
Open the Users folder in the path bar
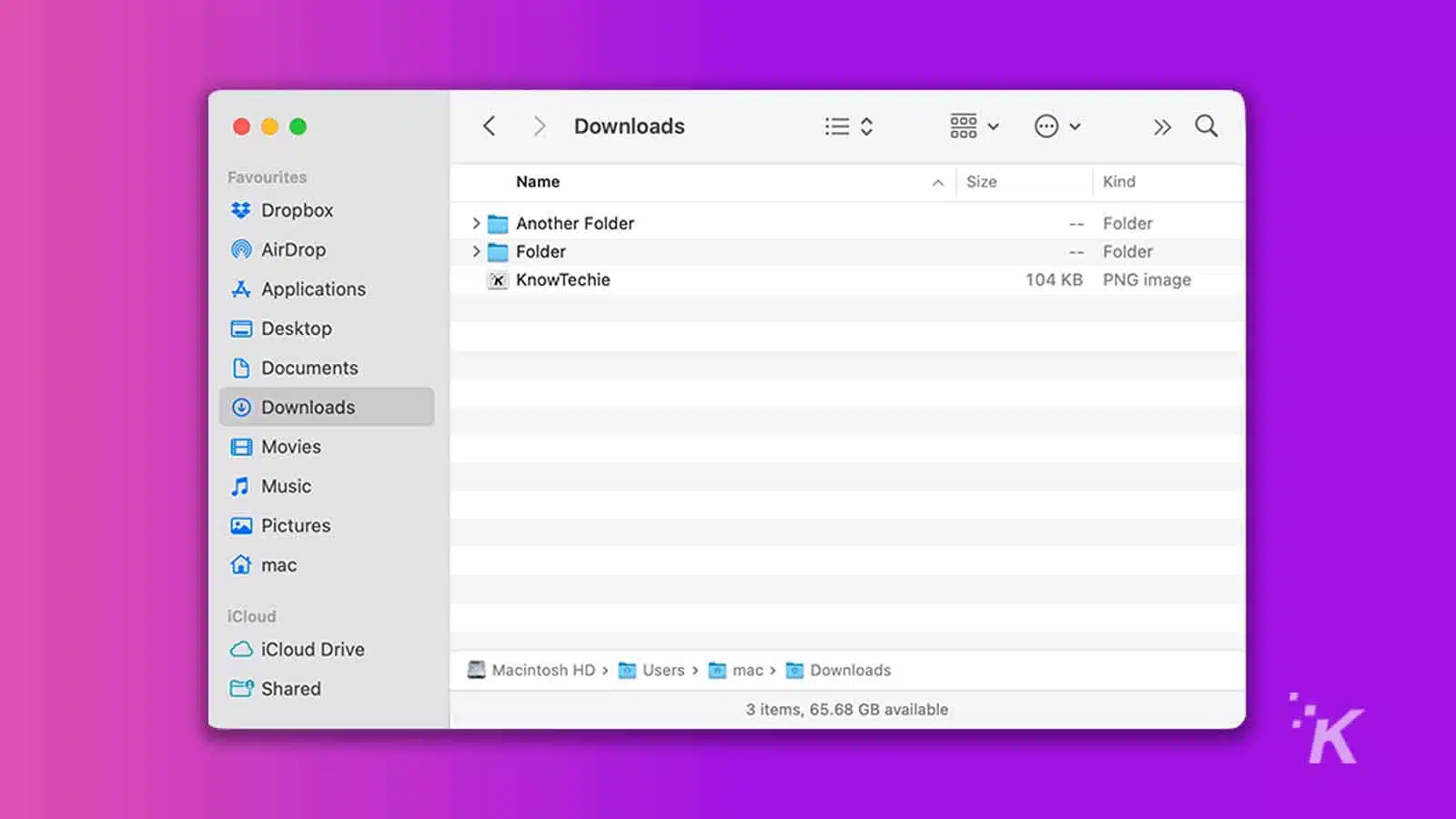point(663,670)
